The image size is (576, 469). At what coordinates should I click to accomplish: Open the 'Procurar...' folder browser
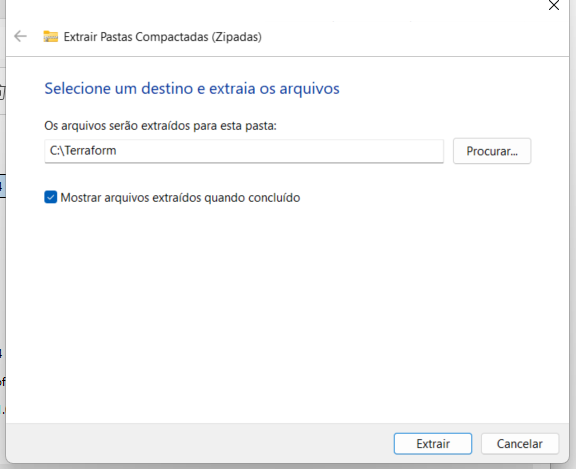click(x=492, y=151)
